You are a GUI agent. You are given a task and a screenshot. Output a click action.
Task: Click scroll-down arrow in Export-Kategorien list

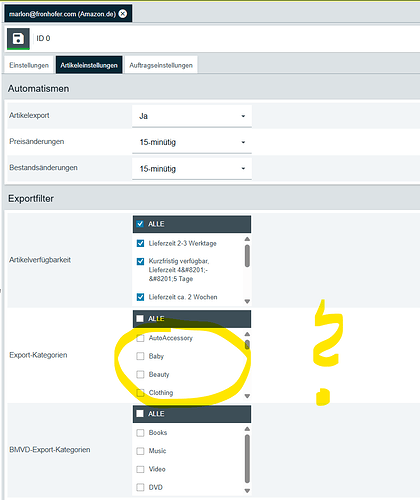(x=247, y=396)
